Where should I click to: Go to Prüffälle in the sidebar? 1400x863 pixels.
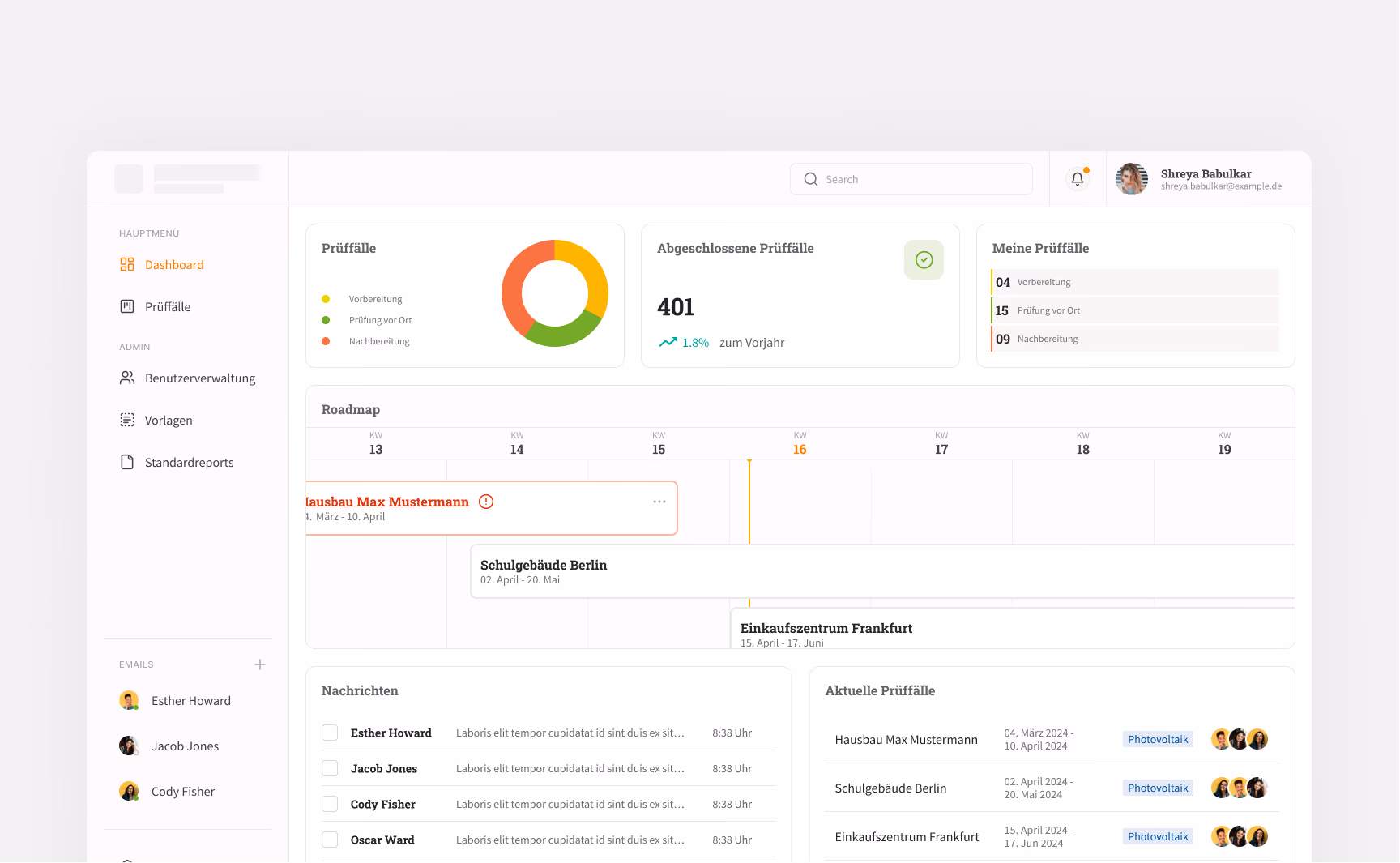pos(156,306)
